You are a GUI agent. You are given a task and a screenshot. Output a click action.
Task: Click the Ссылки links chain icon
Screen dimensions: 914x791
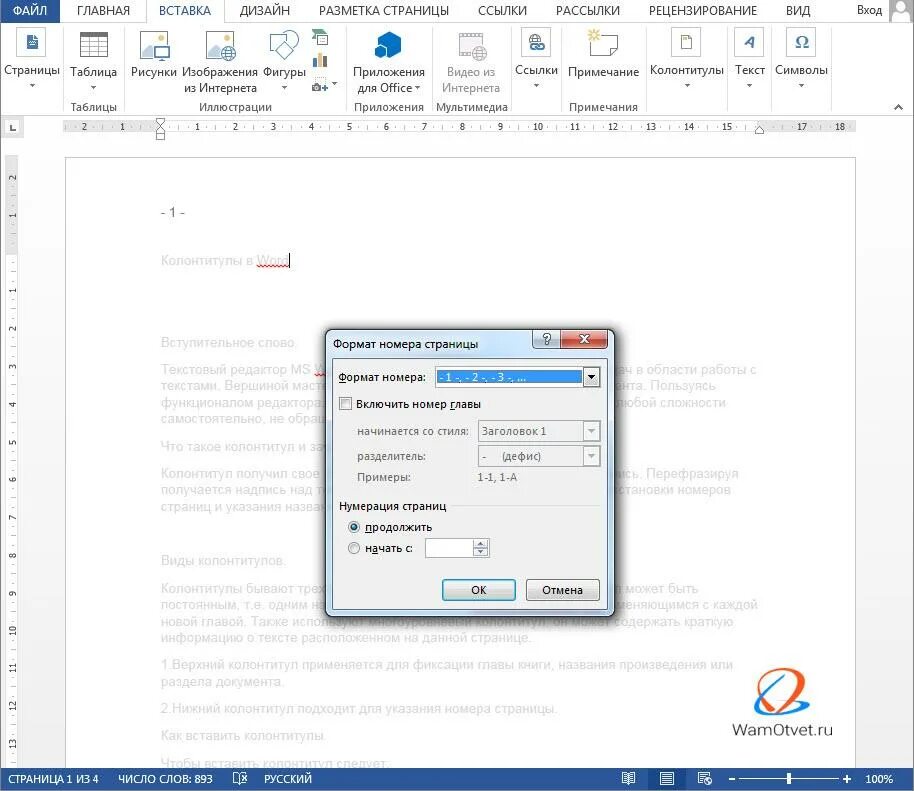point(536,43)
